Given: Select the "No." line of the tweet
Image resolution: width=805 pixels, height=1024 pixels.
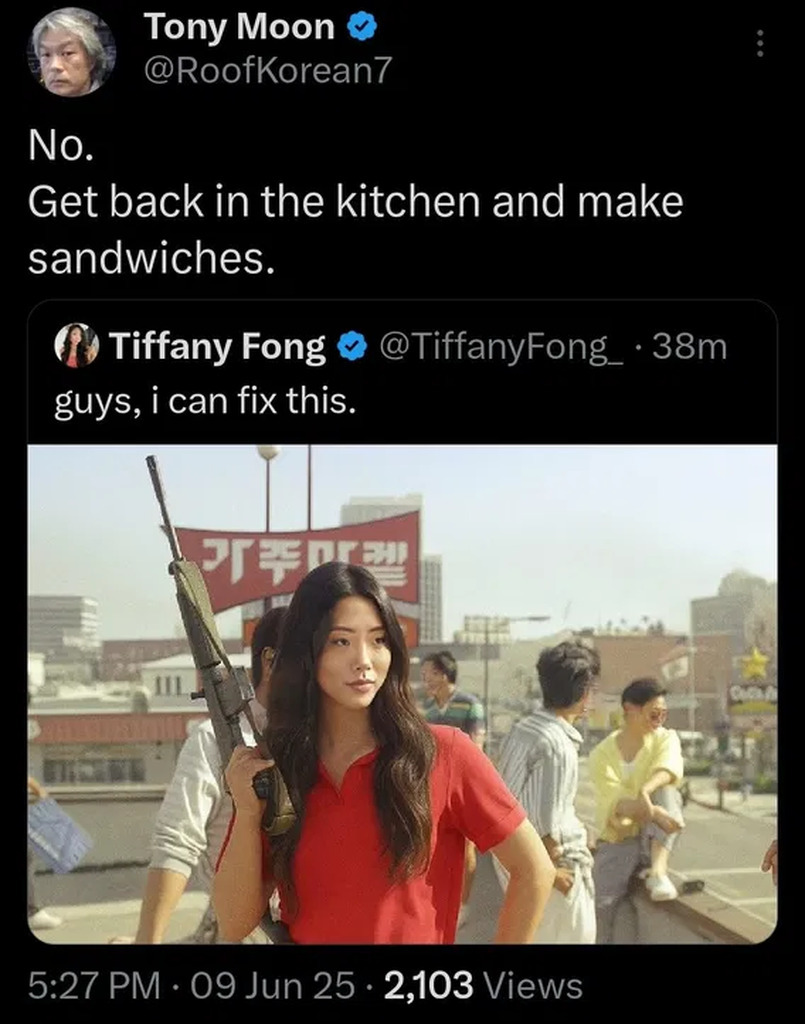Looking at the screenshot, I should [x=61, y=148].
